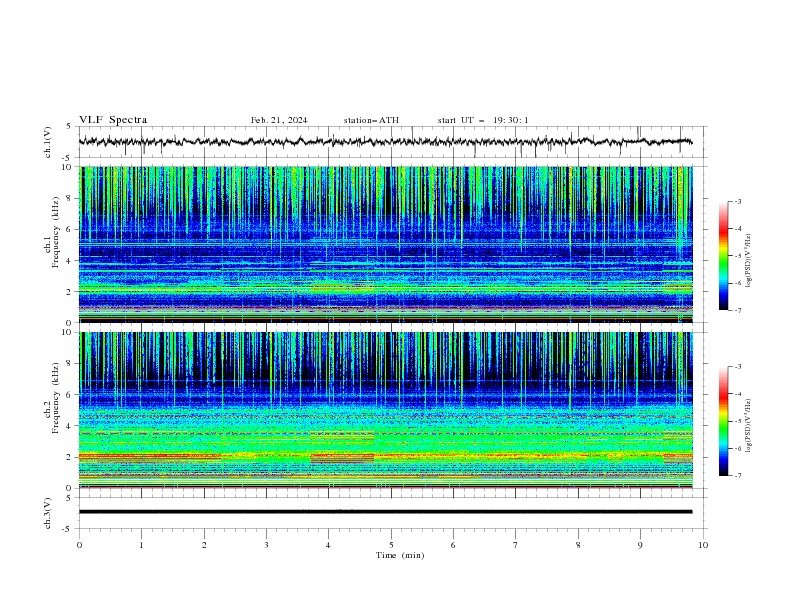Click the time axis tick label "9"

tap(640, 545)
